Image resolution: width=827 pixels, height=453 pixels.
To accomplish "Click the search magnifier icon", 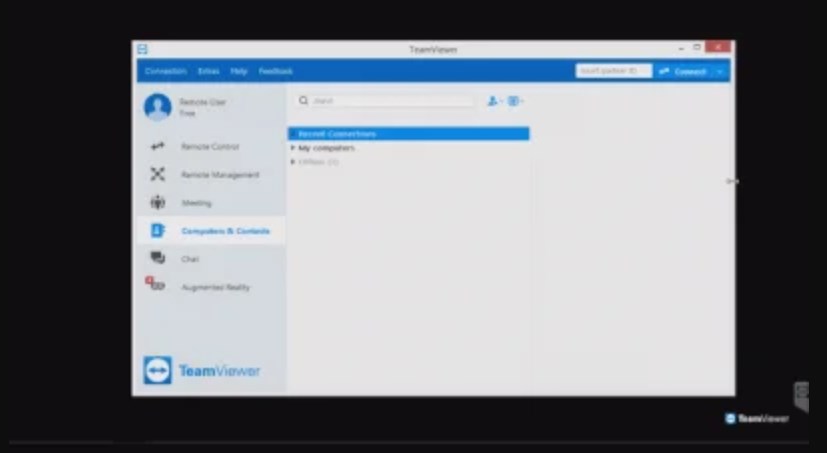I will pyautogui.click(x=303, y=100).
